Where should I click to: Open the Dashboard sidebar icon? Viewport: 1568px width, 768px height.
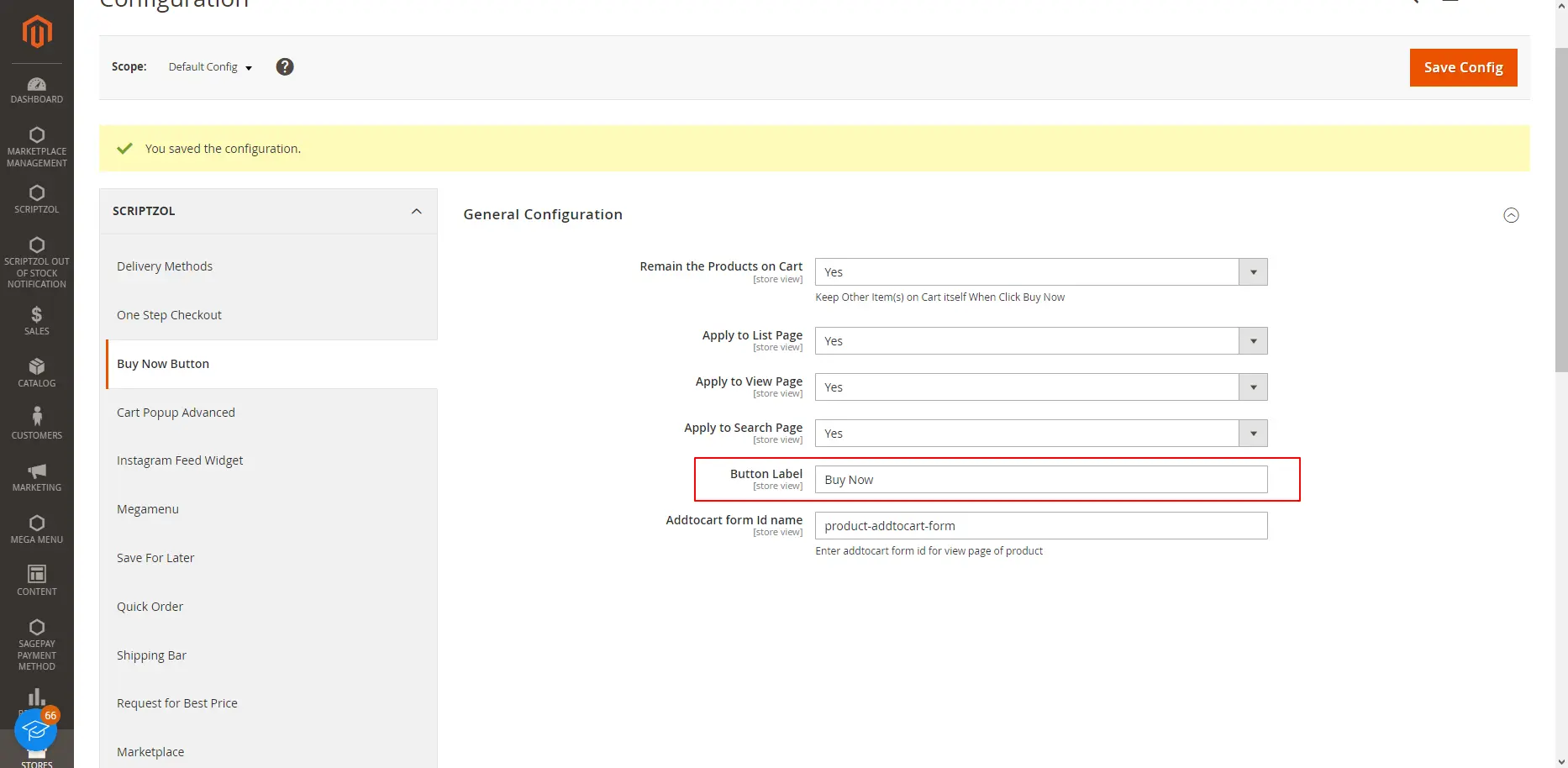tap(37, 90)
